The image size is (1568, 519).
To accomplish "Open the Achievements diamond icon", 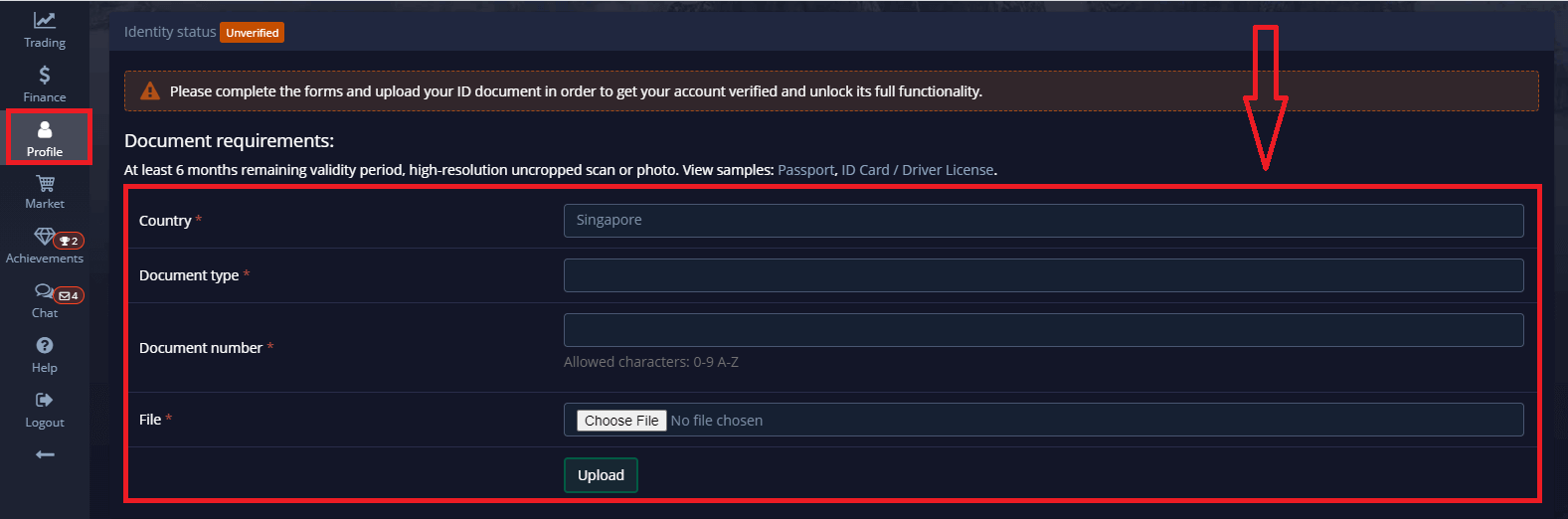I will point(43,237).
